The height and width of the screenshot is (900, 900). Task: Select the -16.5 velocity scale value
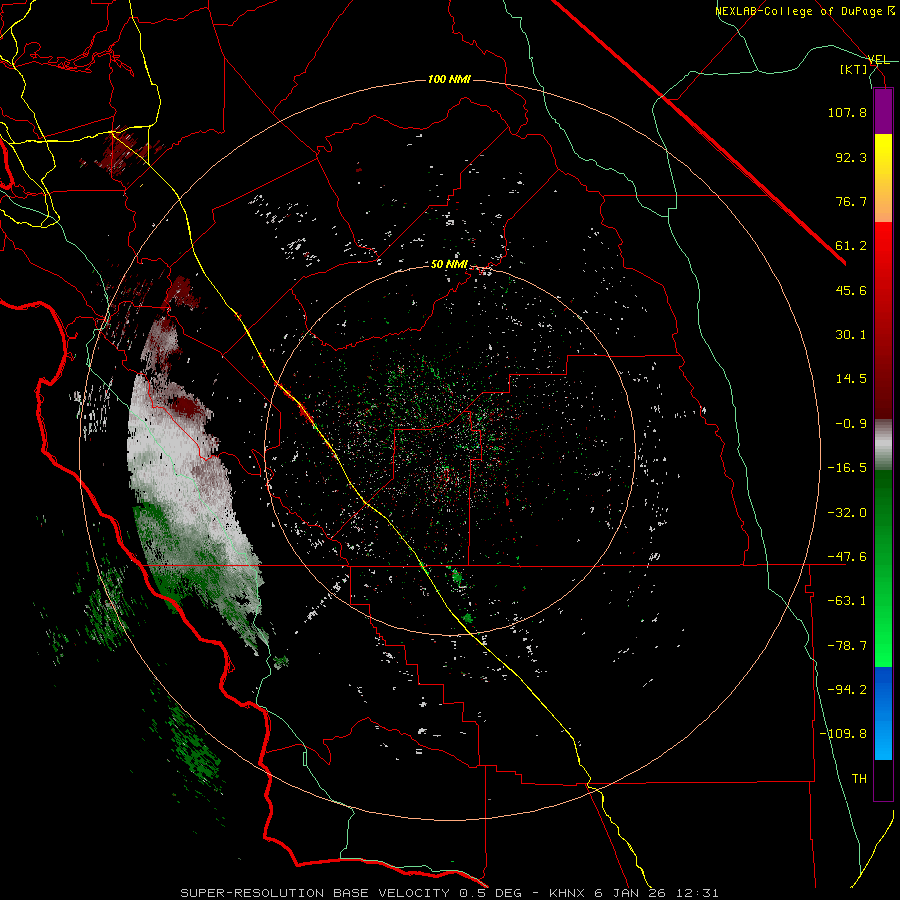click(847, 468)
